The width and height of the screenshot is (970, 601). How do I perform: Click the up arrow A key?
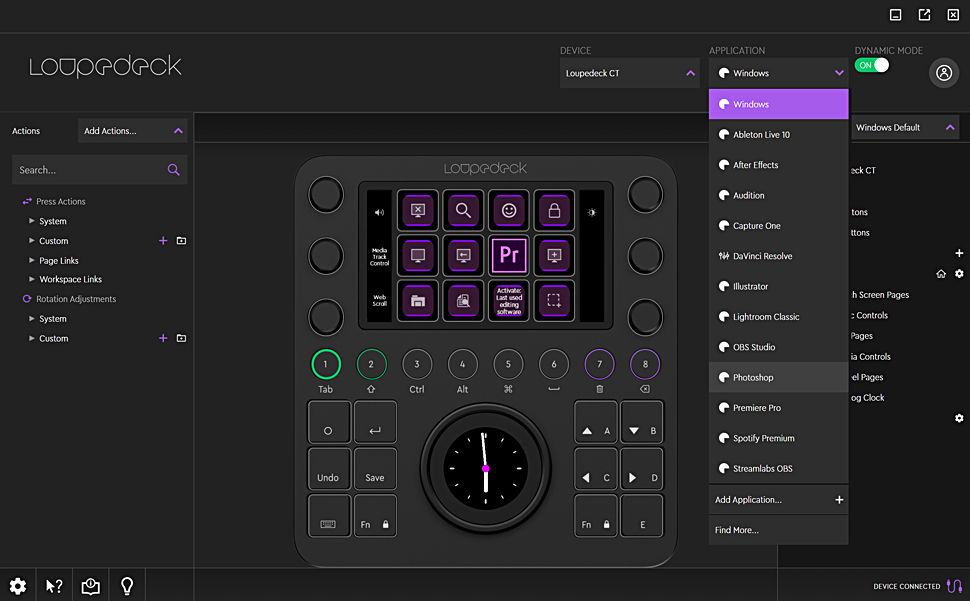[x=596, y=422]
